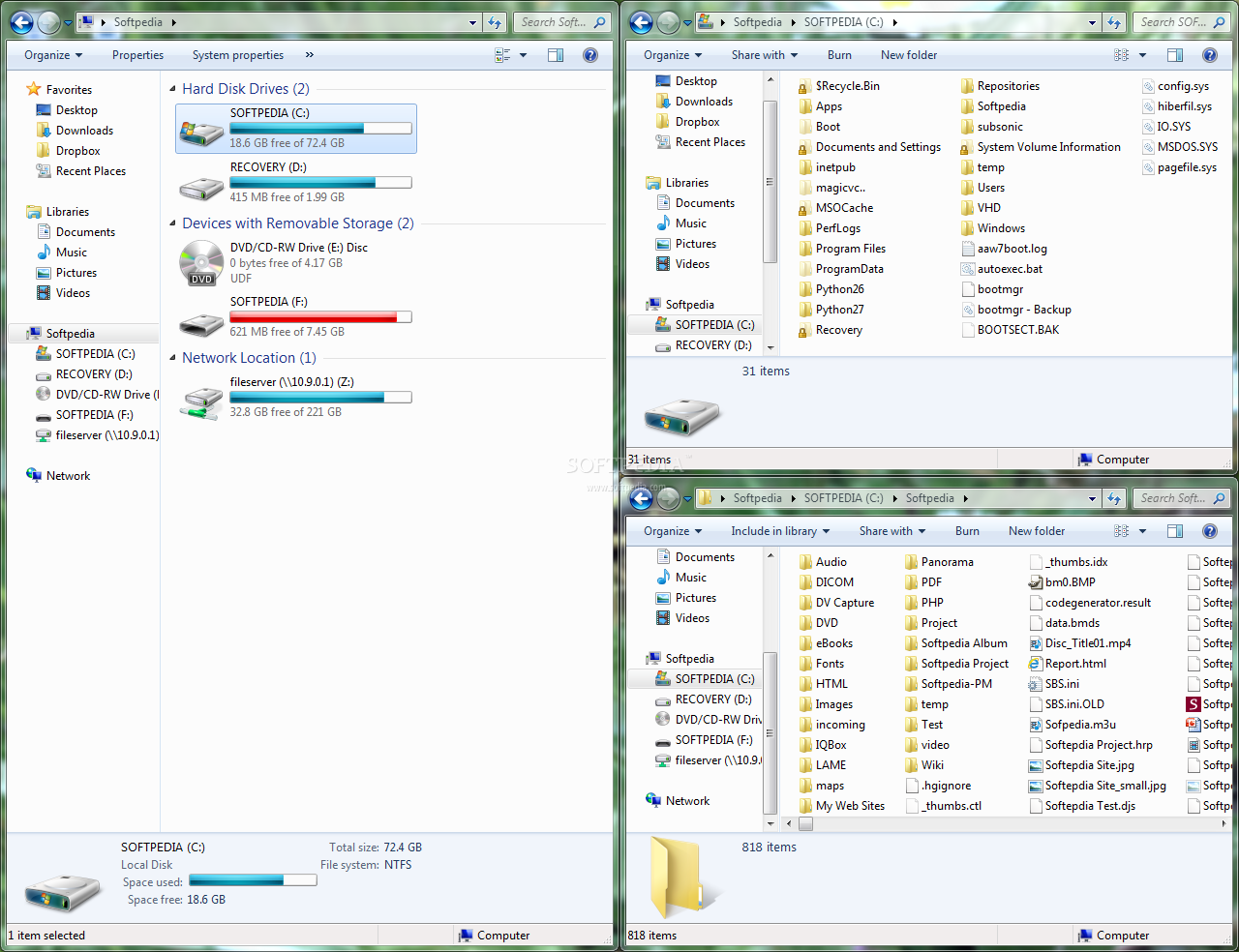Image resolution: width=1239 pixels, height=952 pixels.
Task: Click Back arrow in bottom-right Softpedia window
Action: coord(641,498)
